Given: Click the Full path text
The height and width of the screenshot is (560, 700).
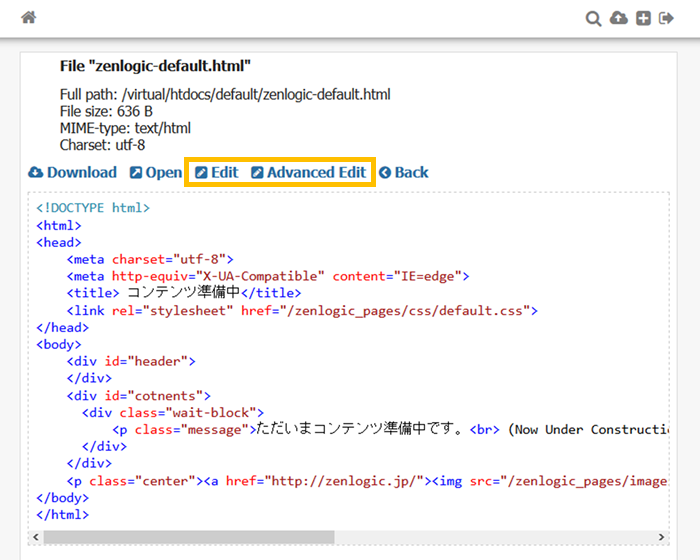Looking at the screenshot, I should tap(225, 94).
